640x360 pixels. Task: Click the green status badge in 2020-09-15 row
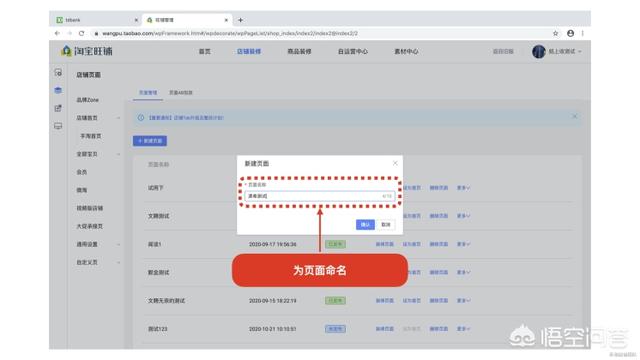[336, 300]
